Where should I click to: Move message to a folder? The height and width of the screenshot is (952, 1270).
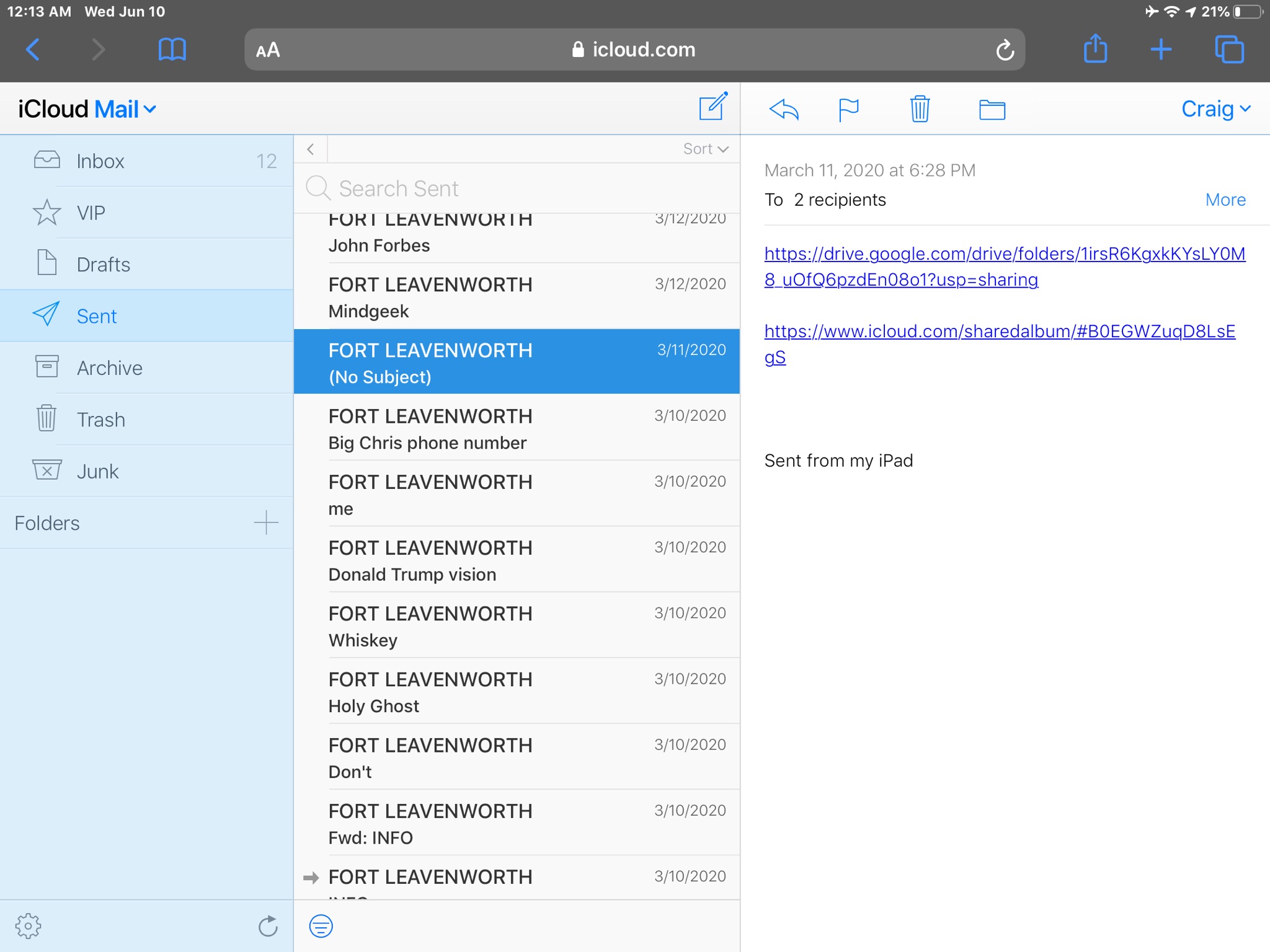992,110
